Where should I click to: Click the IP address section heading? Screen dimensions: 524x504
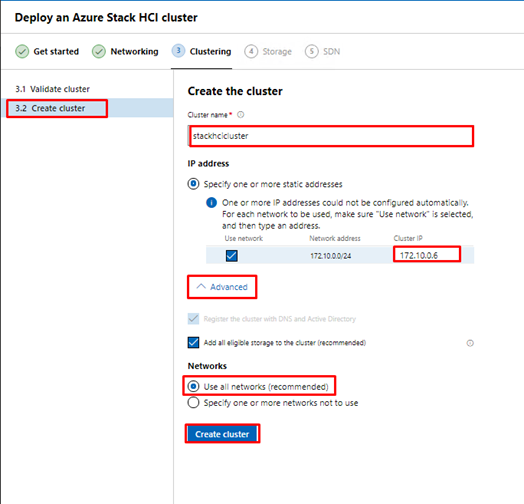click(208, 163)
